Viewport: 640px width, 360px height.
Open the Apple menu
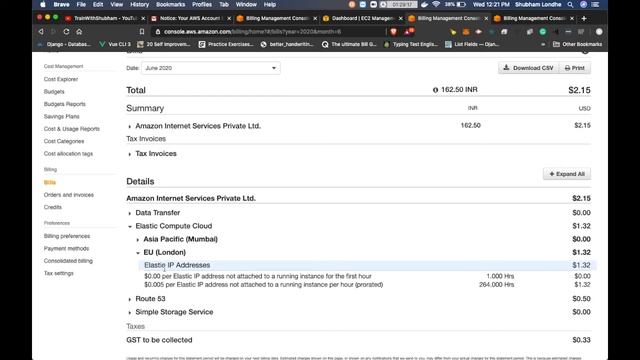[x=42, y=4]
